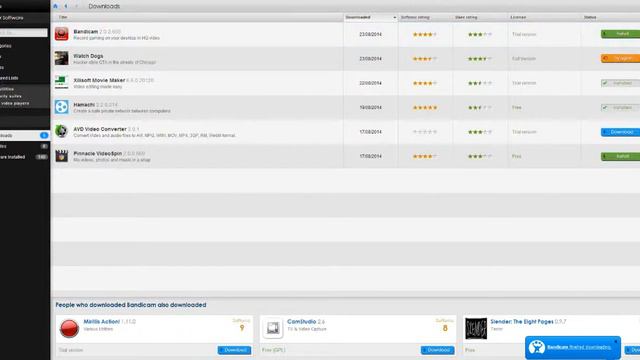Navigate forward with the right arrow
The height and width of the screenshot is (360, 640).
(x=76, y=6)
